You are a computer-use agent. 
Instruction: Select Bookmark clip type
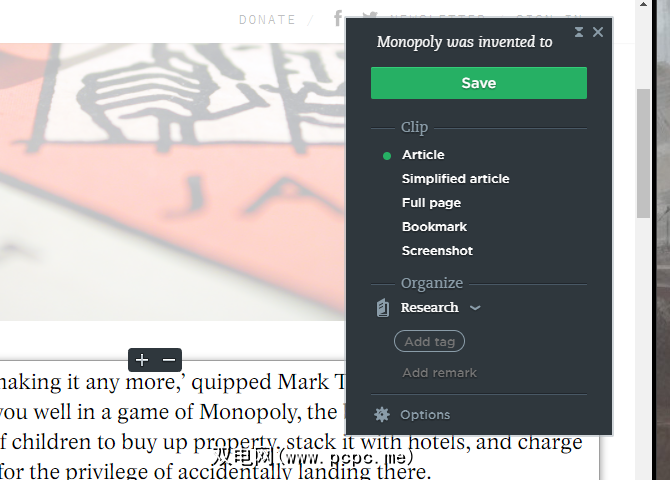pos(434,227)
